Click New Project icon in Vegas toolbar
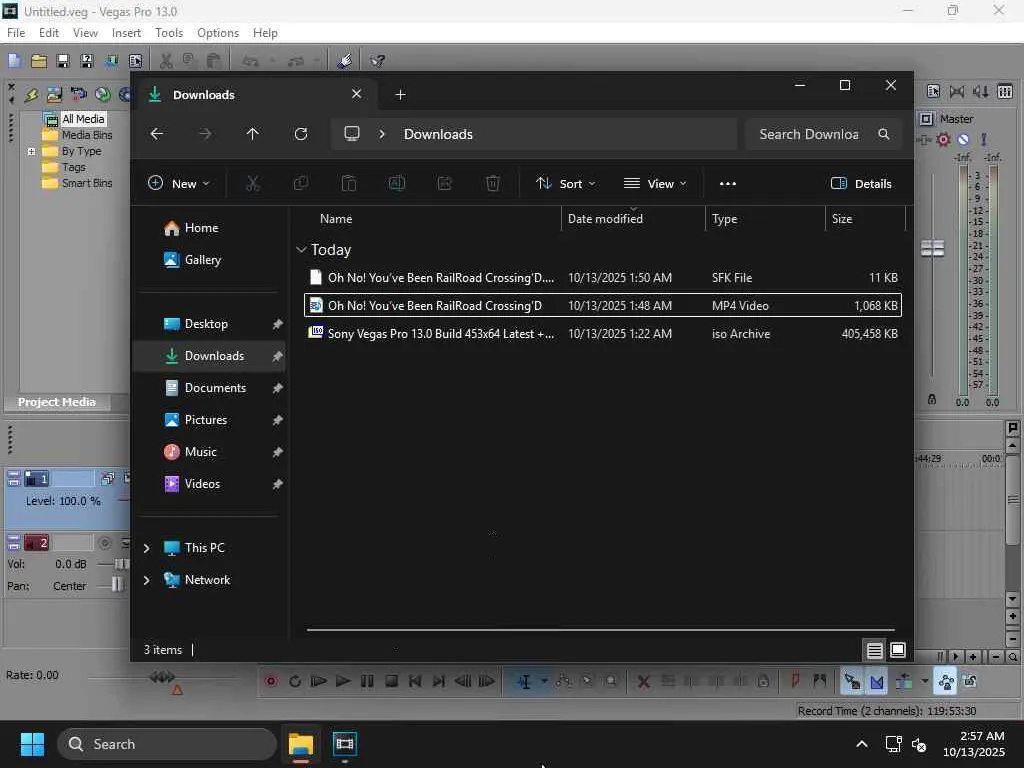 14,61
